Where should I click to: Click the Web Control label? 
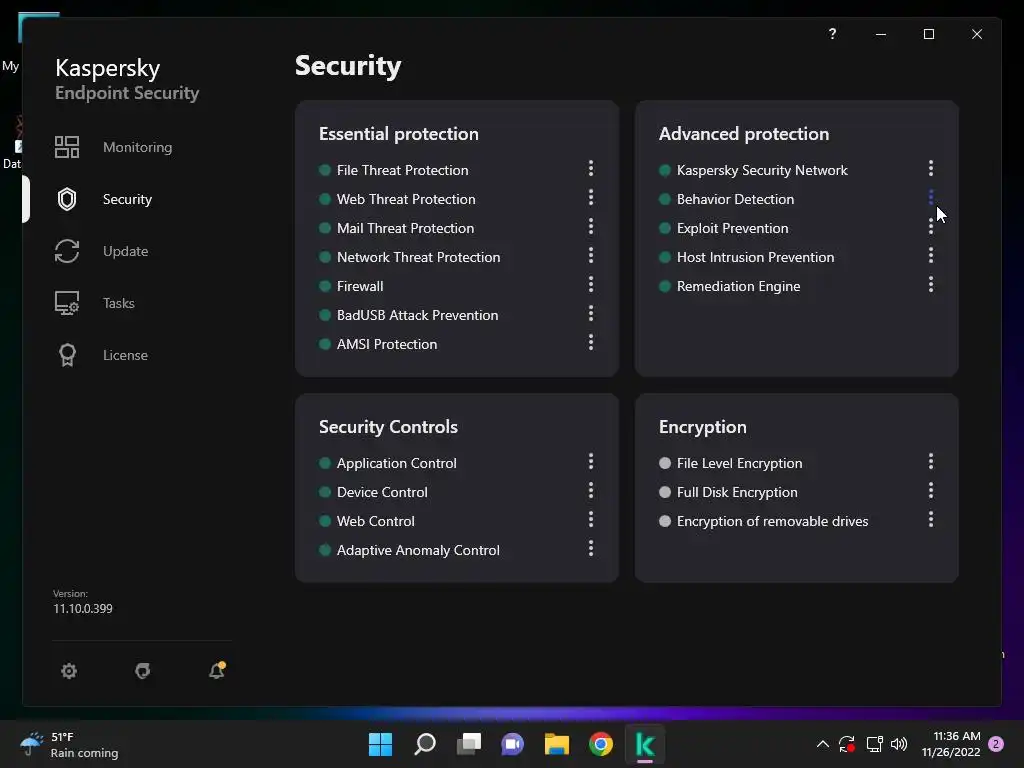[376, 521]
